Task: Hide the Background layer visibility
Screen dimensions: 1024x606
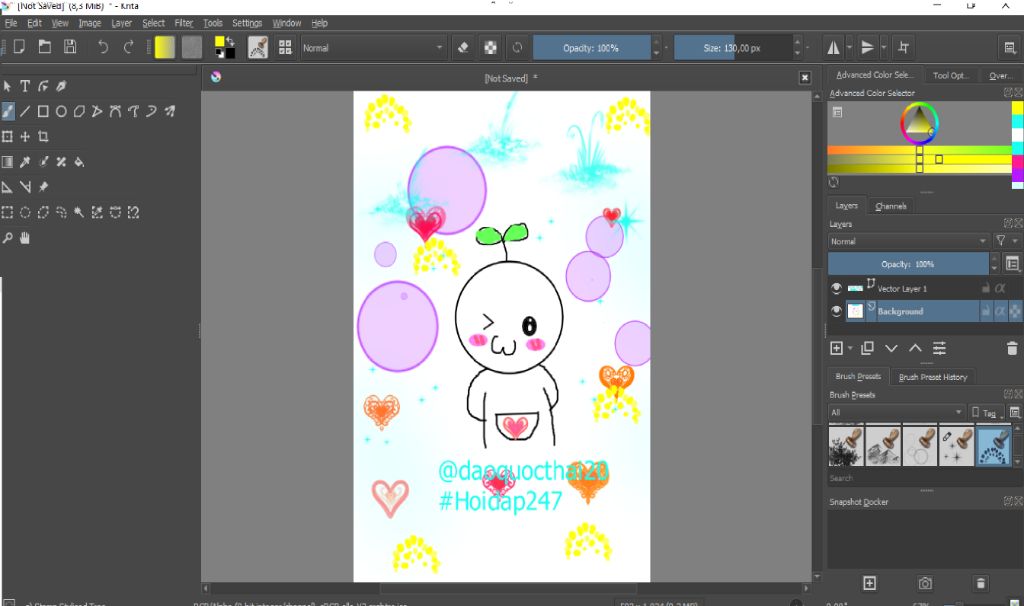Action: click(836, 311)
